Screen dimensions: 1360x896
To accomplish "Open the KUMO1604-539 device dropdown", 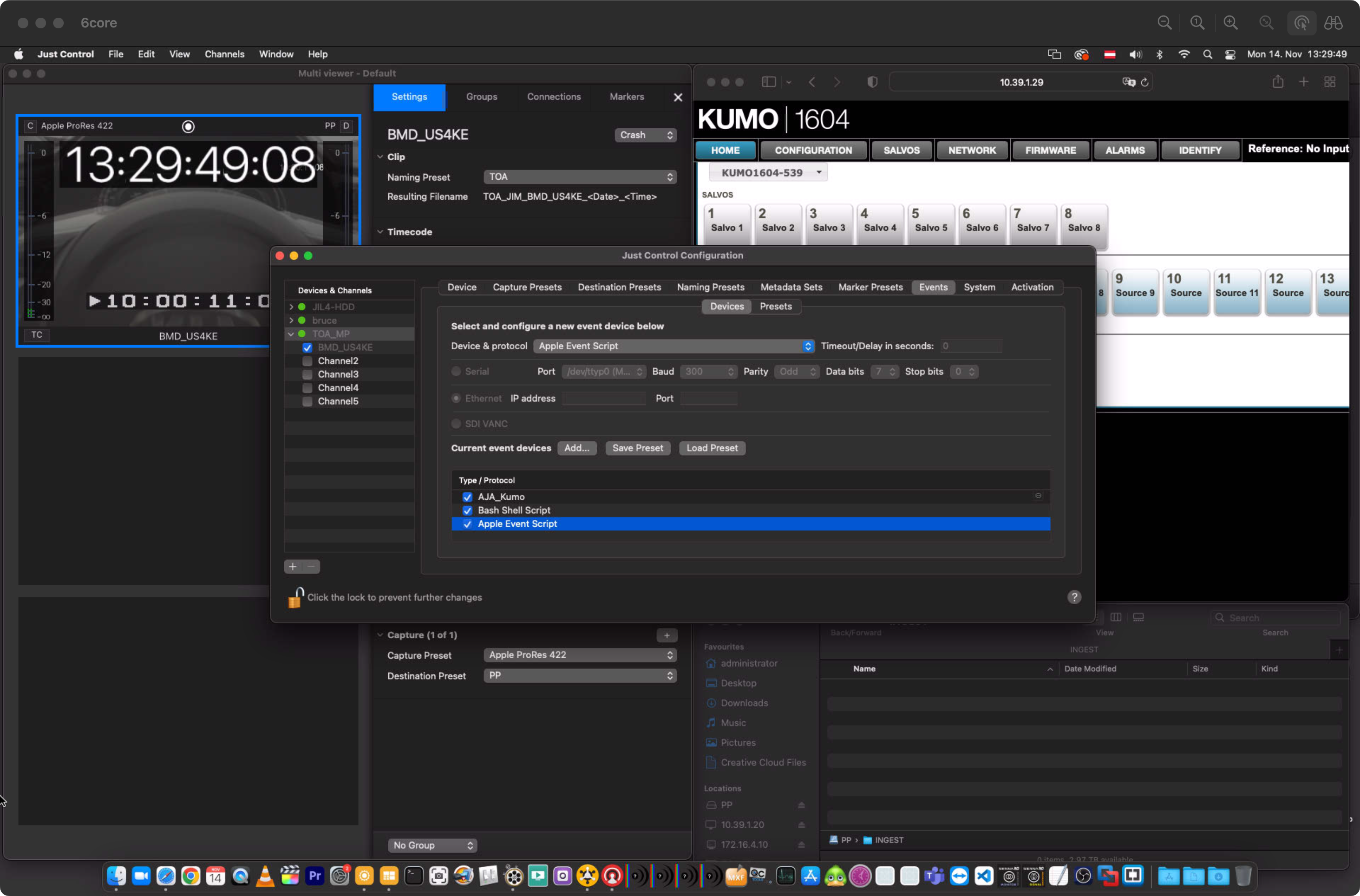I will [x=768, y=173].
